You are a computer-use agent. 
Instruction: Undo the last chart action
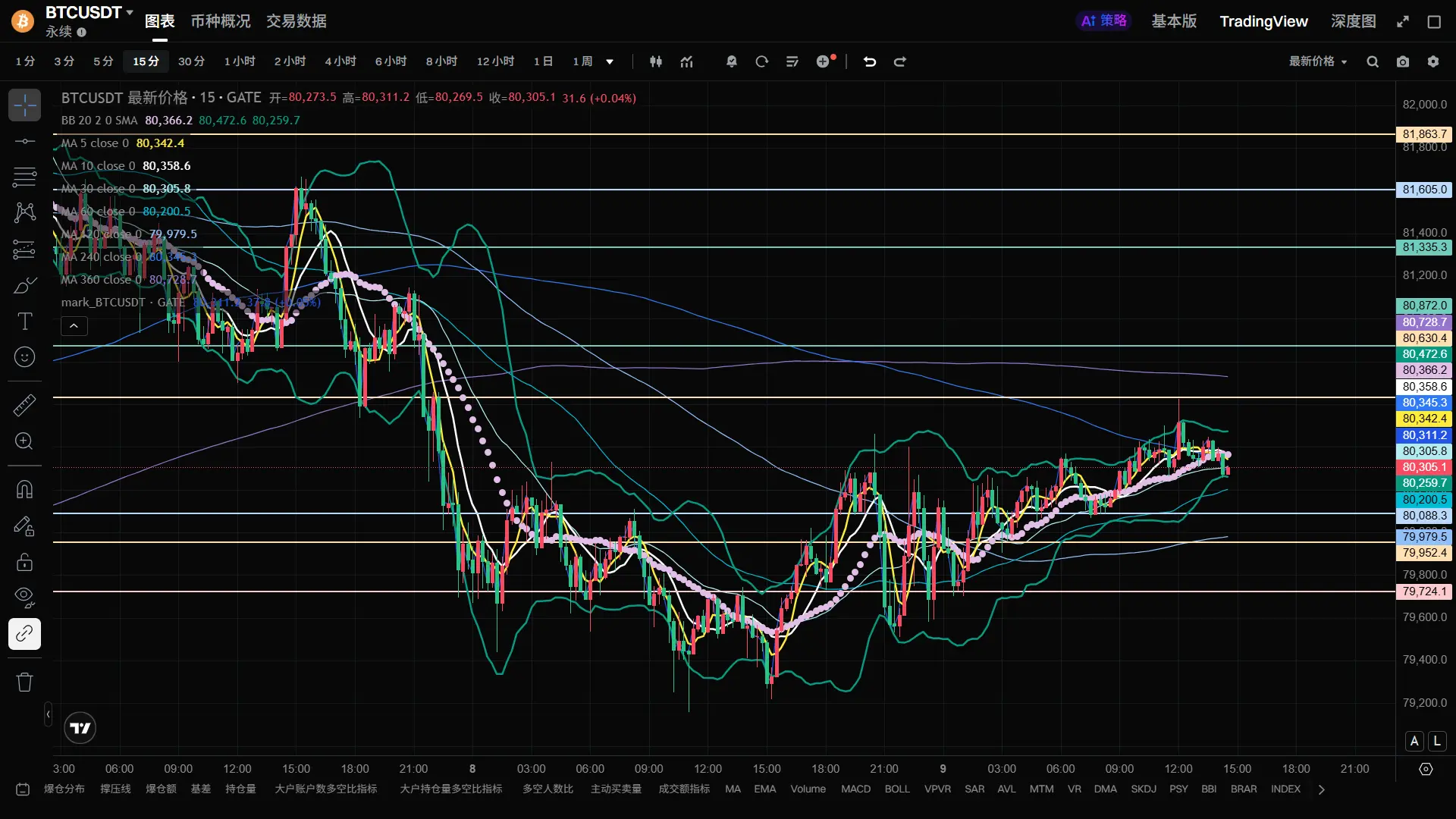click(x=870, y=61)
